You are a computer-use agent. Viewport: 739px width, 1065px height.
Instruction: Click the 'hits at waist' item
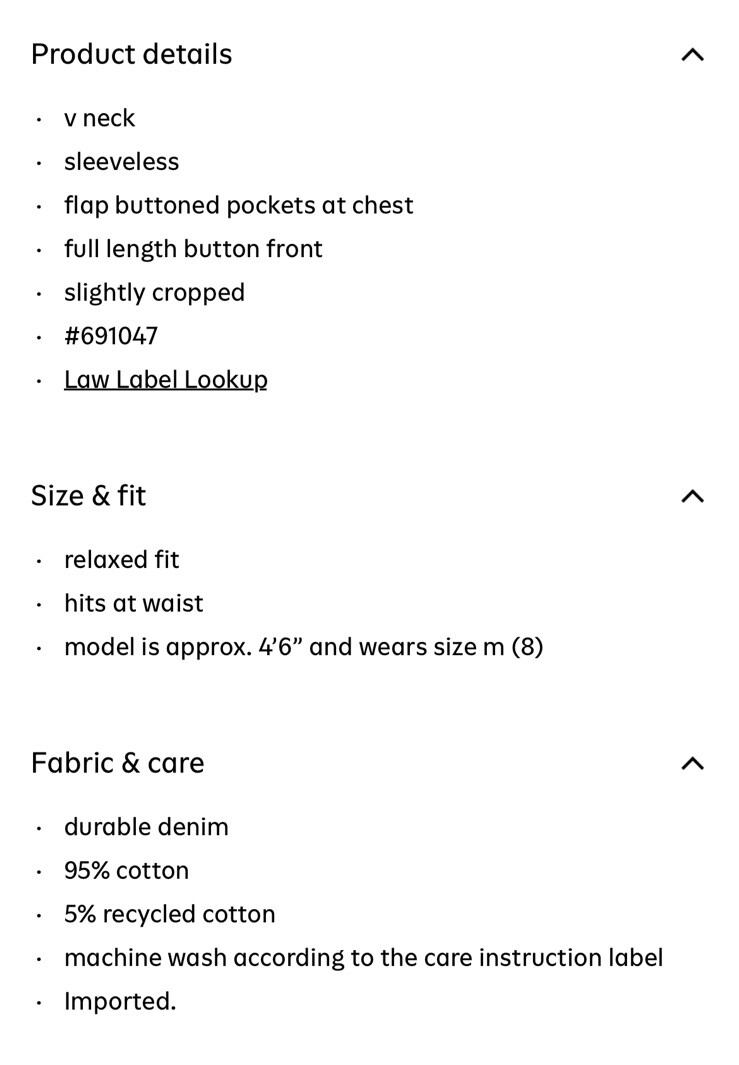(133, 603)
